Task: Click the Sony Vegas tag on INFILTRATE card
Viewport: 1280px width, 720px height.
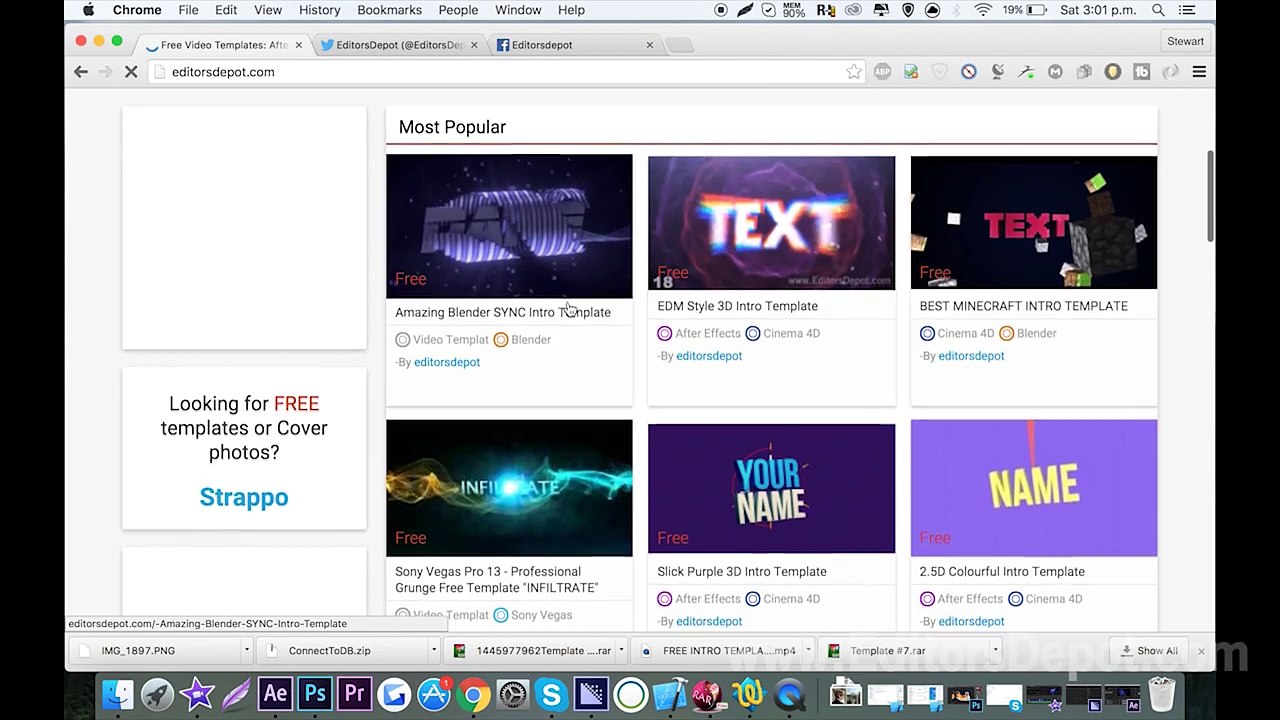Action: pyautogui.click(x=533, y=615)
